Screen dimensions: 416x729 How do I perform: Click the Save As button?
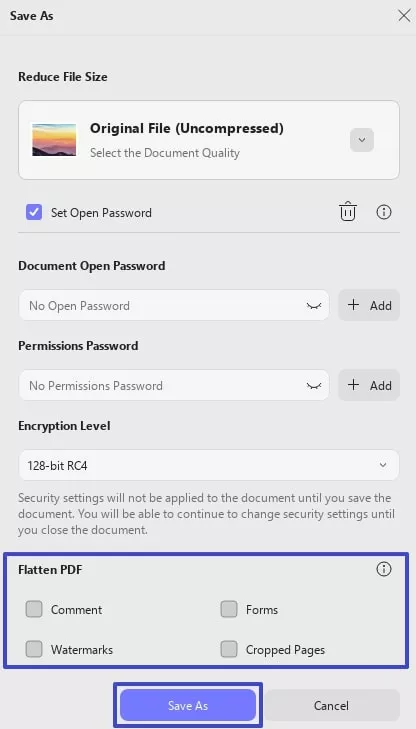tap(188, 705)
